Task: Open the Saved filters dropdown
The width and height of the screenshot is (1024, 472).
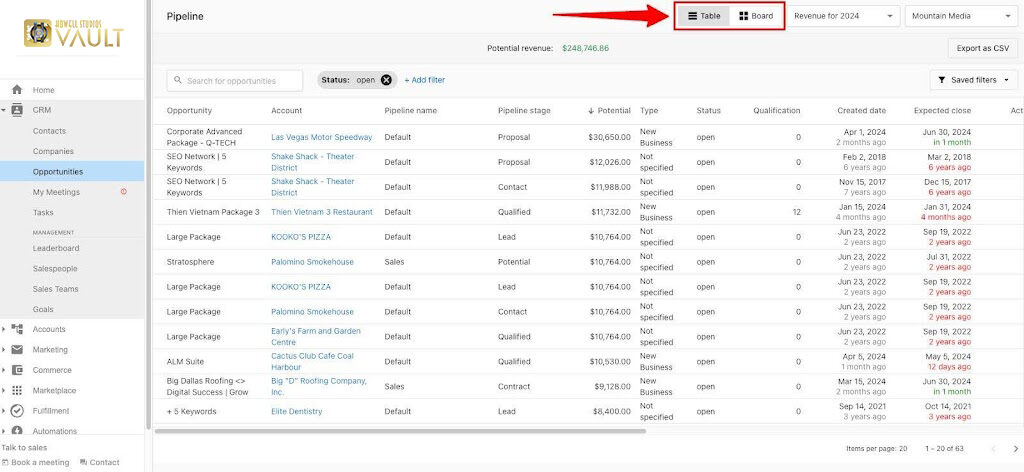Action: coord(973,80)
